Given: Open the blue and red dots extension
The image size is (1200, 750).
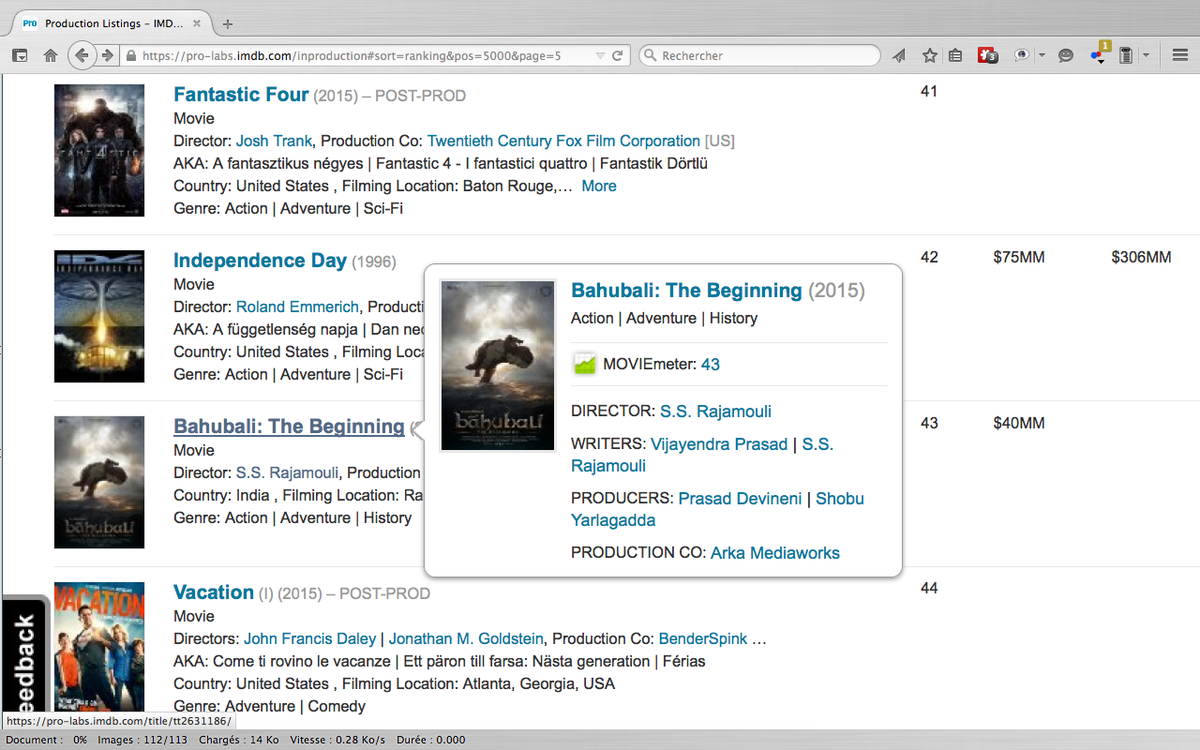Looking at the screenshot, I should tap(1098, 56).
